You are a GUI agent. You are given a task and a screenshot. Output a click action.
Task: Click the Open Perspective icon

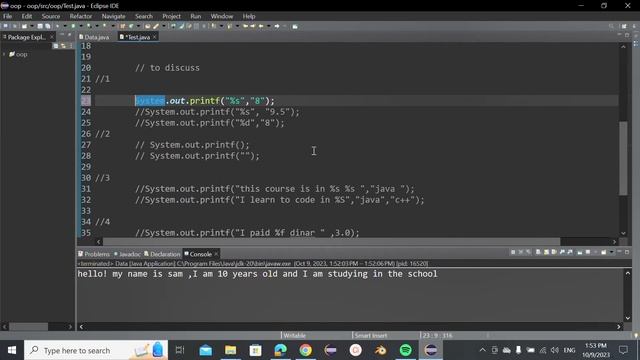[624, 26]
